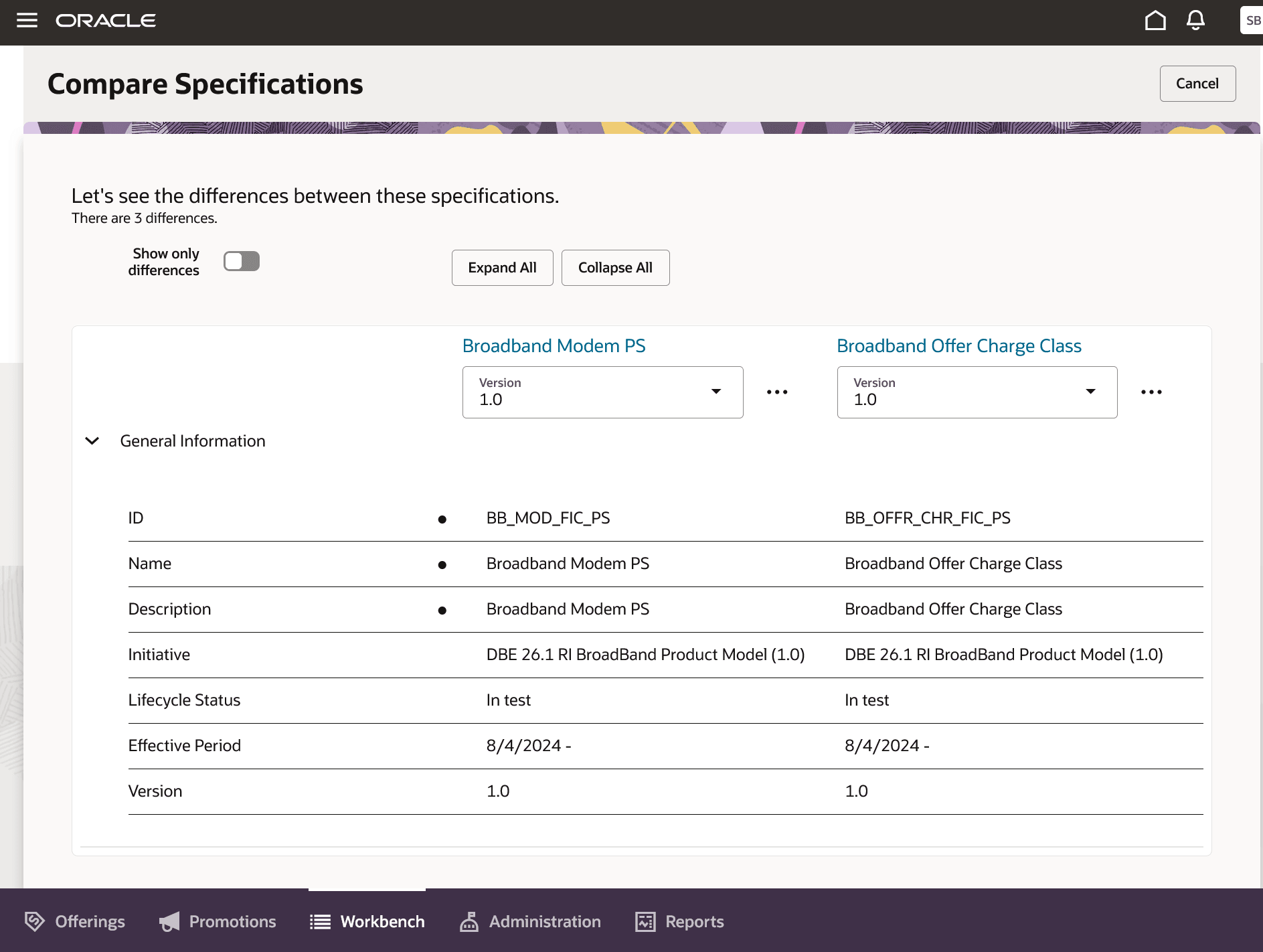Open the hamburger navigation menu
The height and width of the screenshot is (952, 1263).
[x=27, y=20]
